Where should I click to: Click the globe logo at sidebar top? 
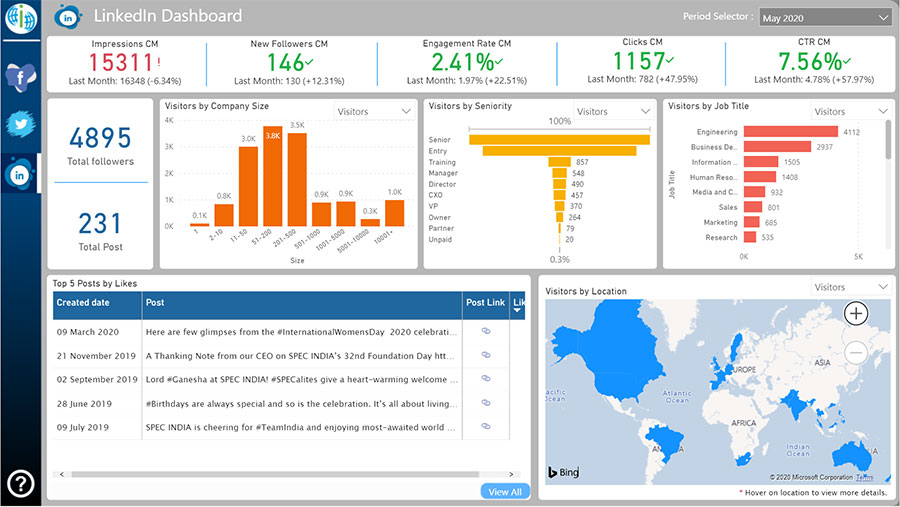point(21,18)
